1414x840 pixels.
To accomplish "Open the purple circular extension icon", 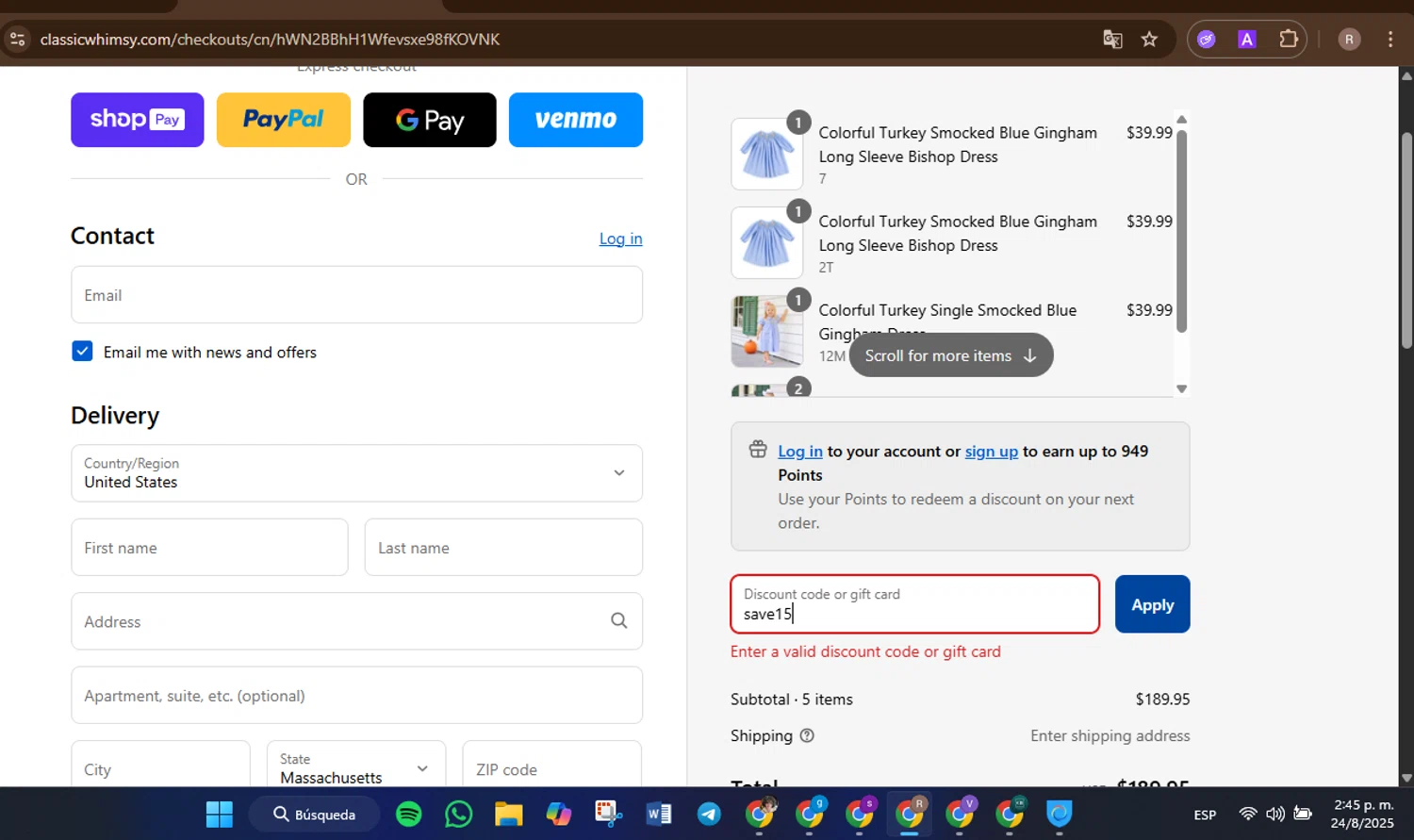I will 1207,39.
